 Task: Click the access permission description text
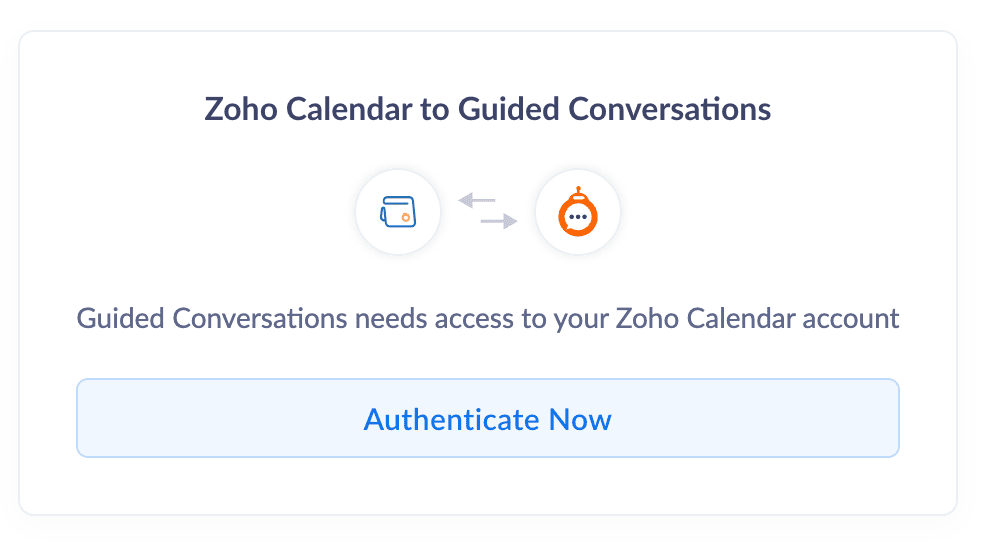(x=488, y=319)
